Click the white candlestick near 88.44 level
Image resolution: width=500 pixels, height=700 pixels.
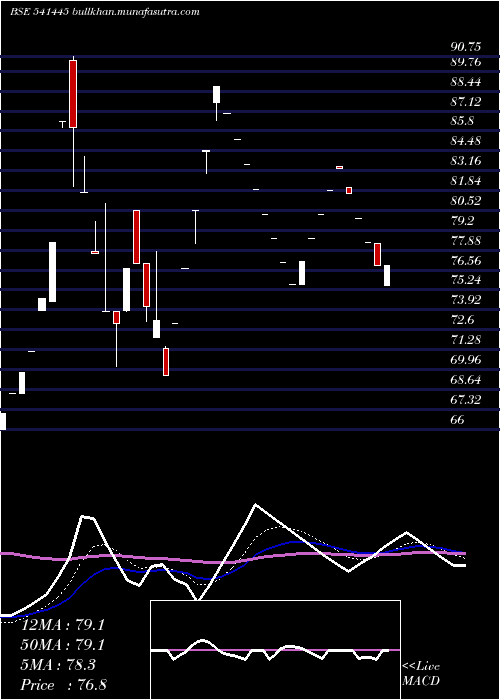click(x=217, y=94)
